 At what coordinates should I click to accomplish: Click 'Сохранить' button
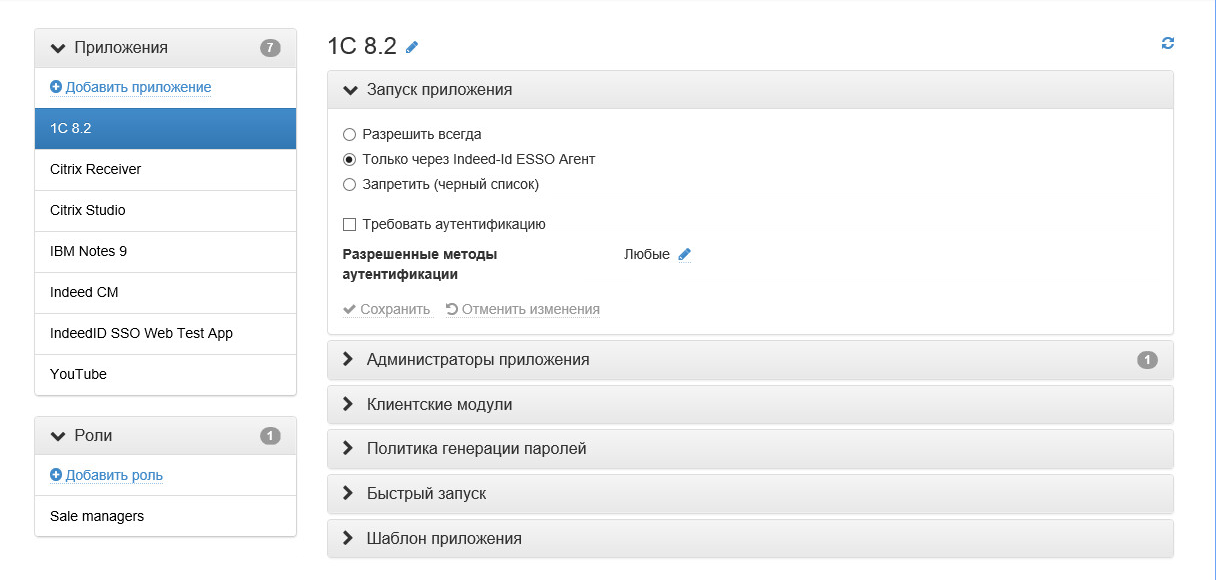coord(387,310)
